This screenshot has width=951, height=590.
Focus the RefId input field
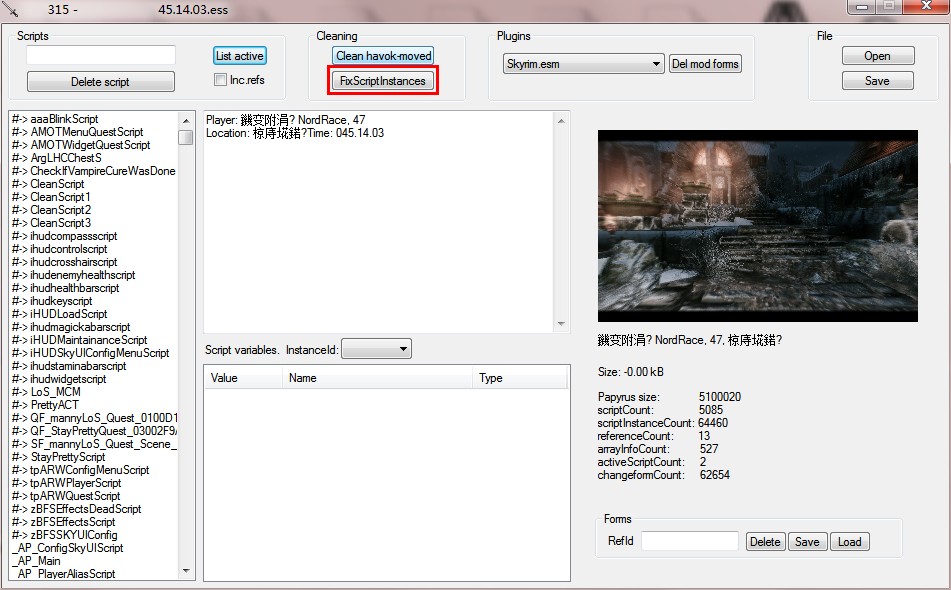(690, 541)
